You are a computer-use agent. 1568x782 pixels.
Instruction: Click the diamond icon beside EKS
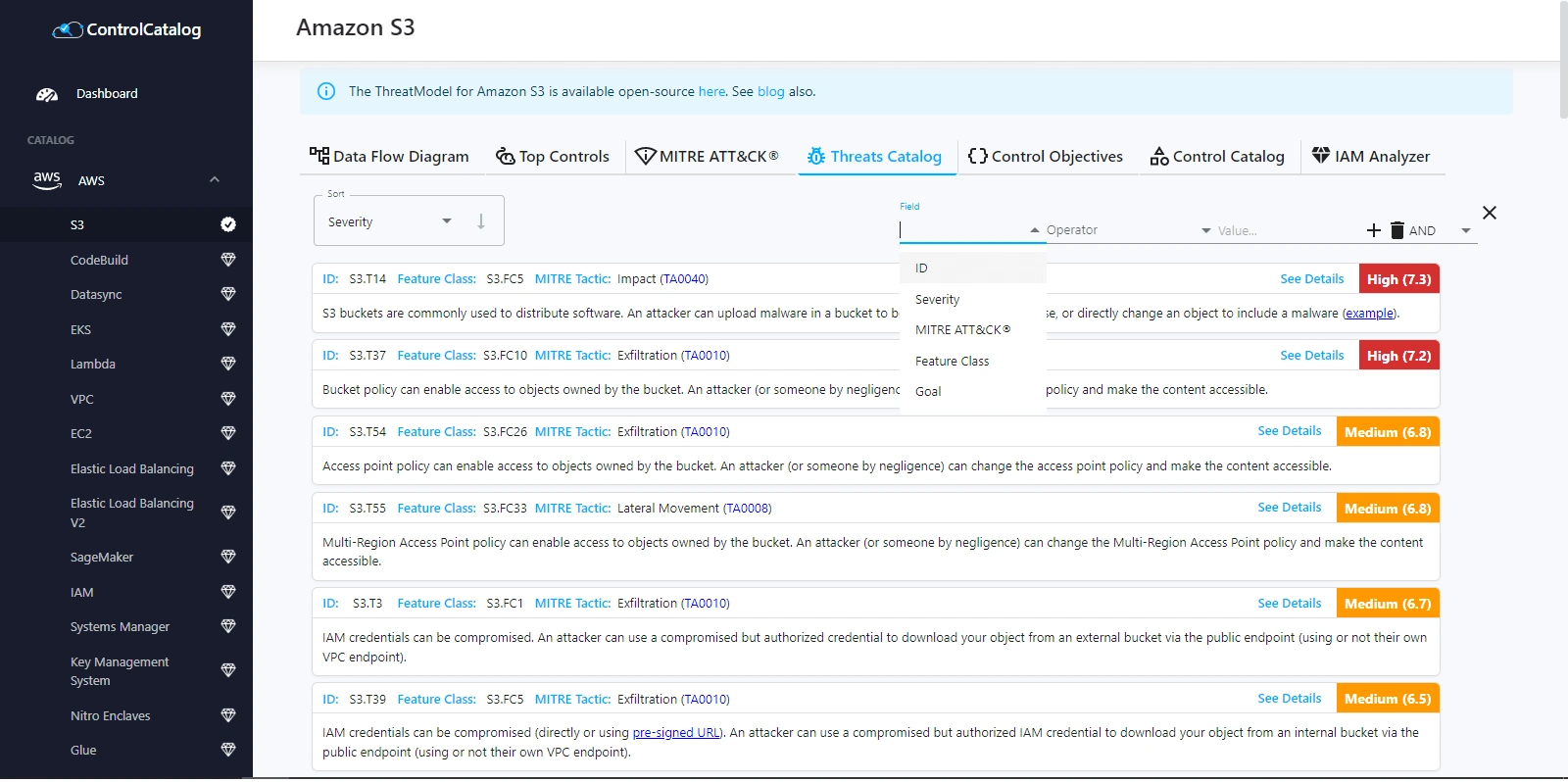click(x=228, y=329)
